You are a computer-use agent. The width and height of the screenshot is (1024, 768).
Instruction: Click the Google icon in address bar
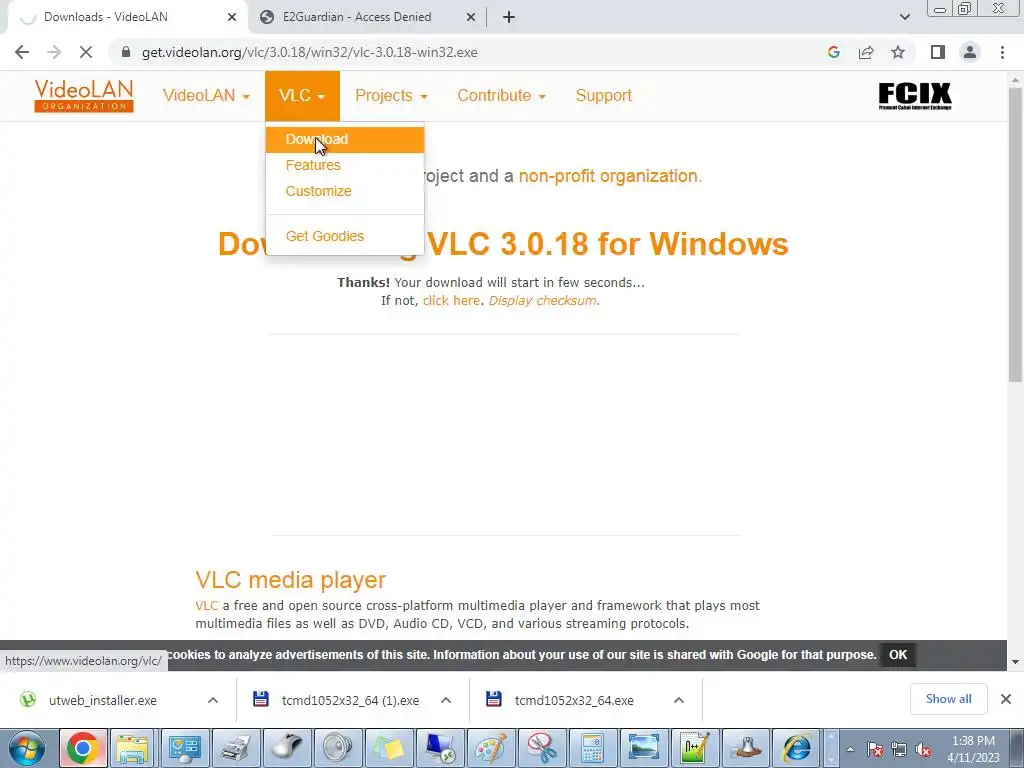833,52
